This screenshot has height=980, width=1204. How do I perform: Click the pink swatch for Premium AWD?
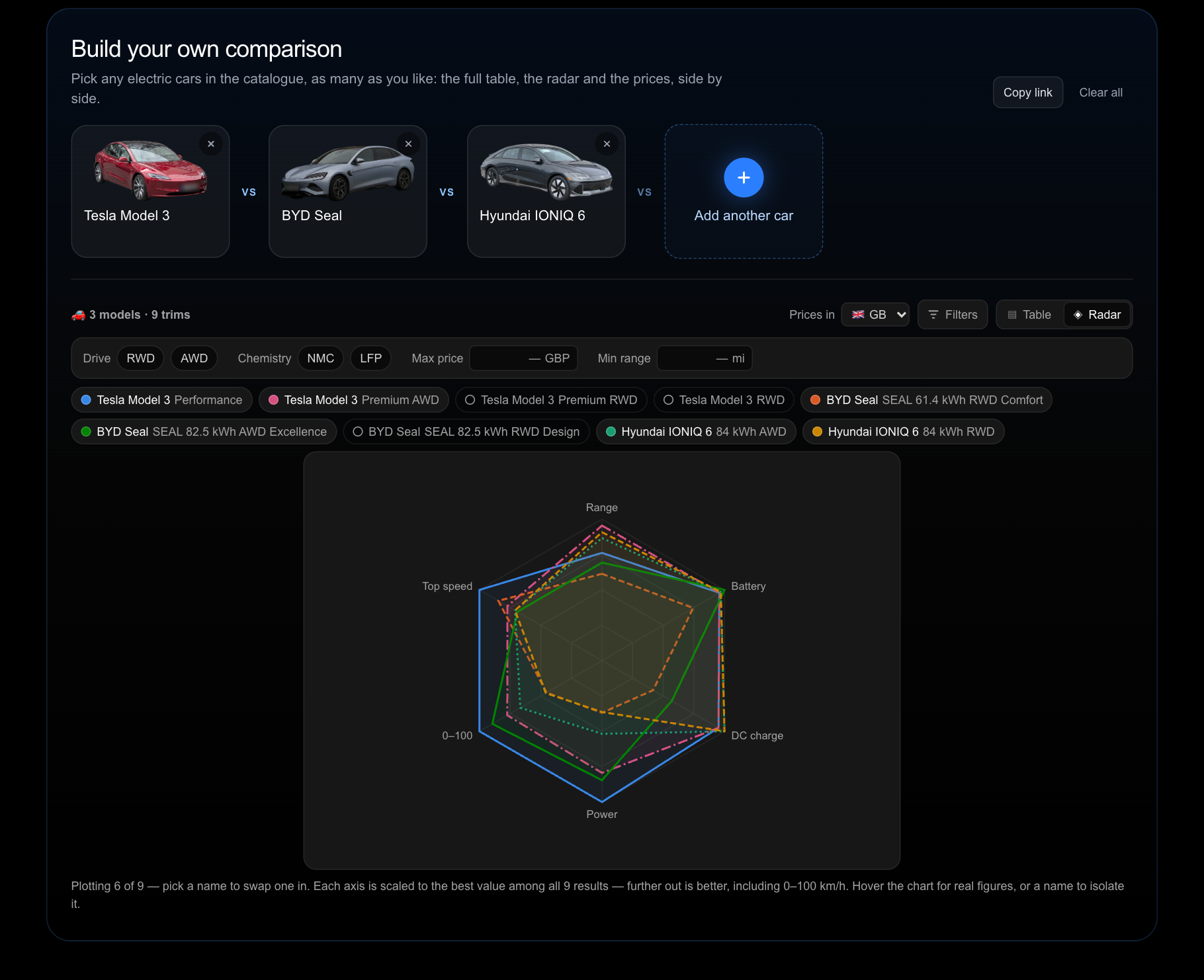tap(273, 400)
